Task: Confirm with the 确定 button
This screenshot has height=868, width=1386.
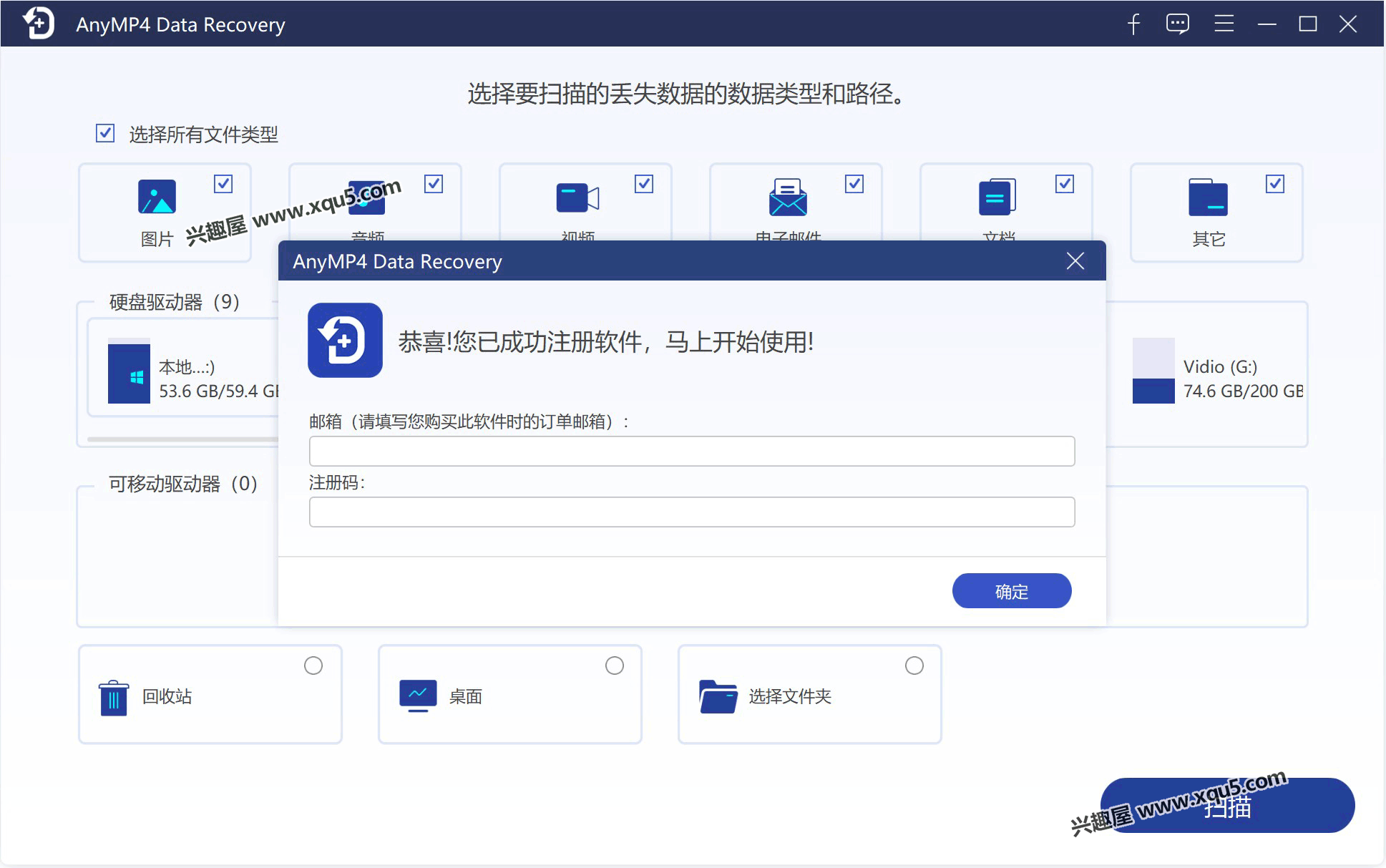Action: 1012,591
